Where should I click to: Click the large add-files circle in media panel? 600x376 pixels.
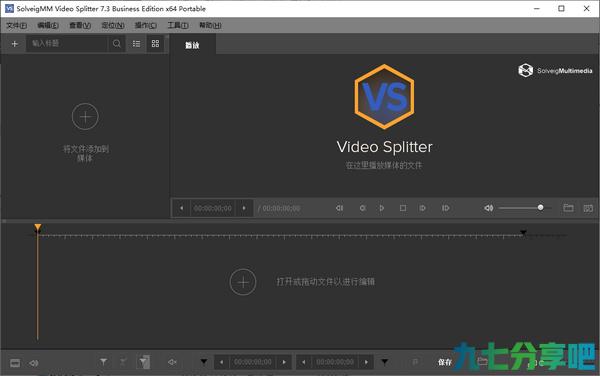pos(85,116)
